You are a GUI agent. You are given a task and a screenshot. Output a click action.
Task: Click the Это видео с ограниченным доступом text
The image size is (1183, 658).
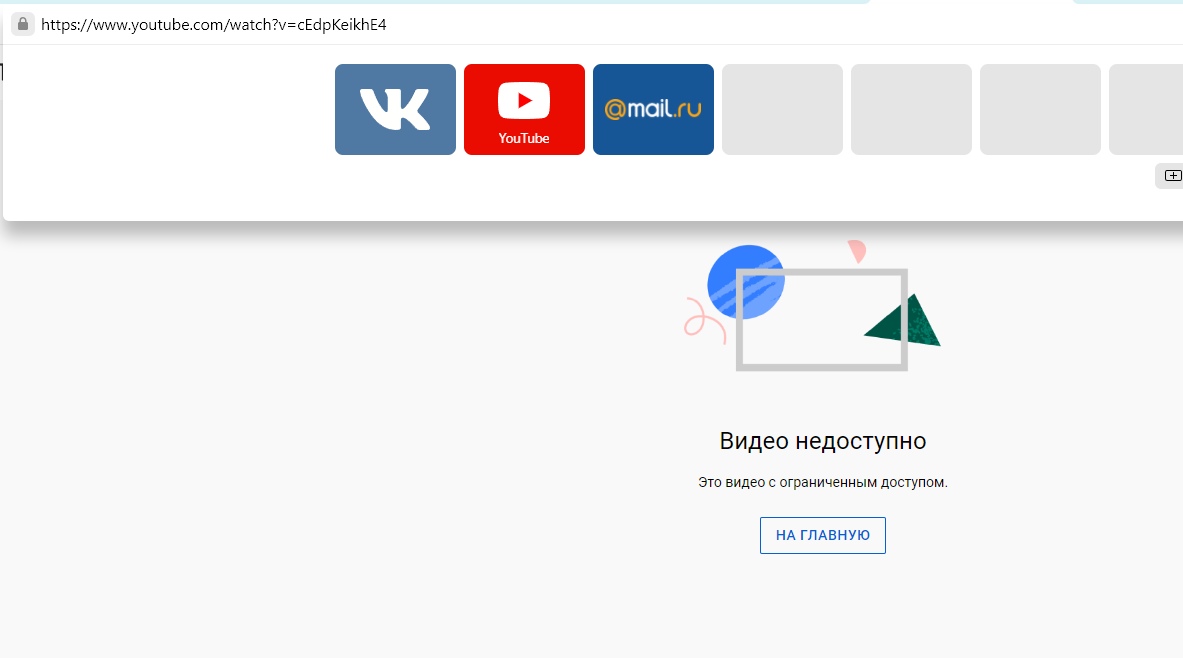822,482
